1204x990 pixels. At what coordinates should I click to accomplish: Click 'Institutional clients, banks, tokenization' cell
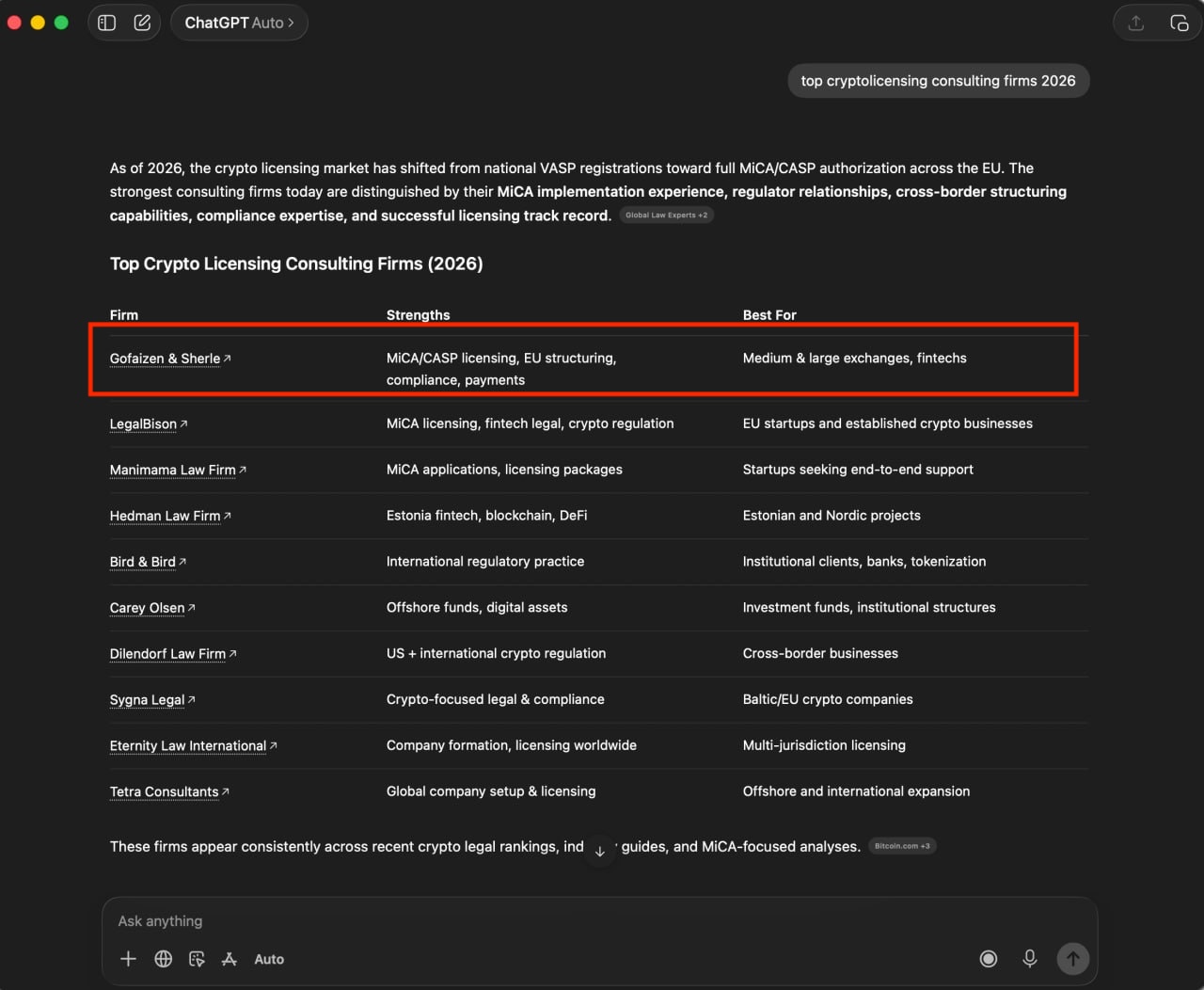[x=864, y=562]
